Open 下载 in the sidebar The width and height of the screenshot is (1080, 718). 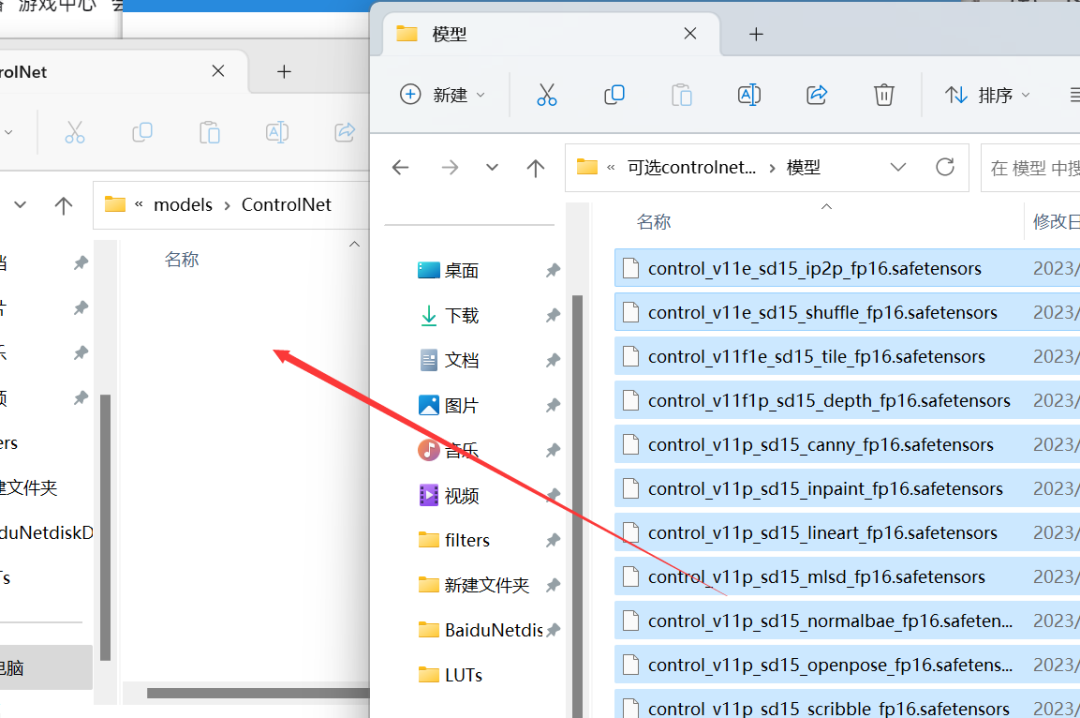[x=461, y=316]
